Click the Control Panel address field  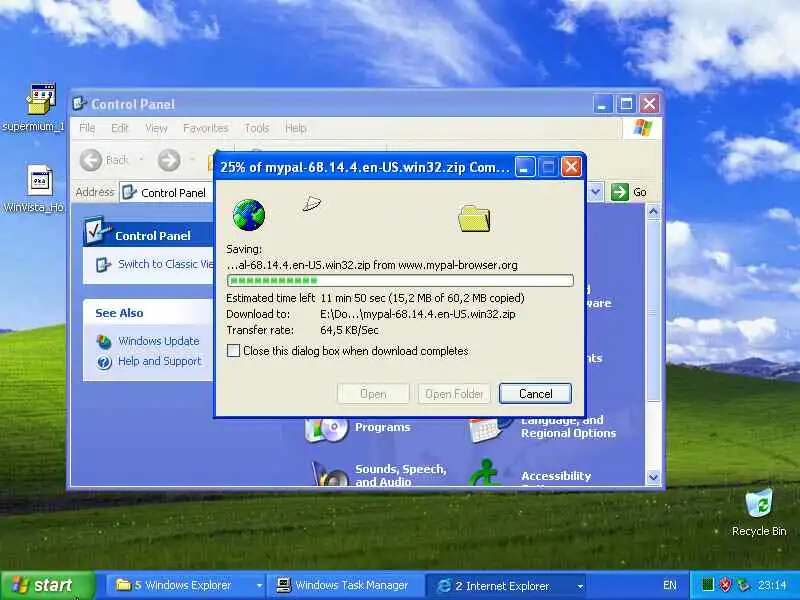tap(166, 192)
